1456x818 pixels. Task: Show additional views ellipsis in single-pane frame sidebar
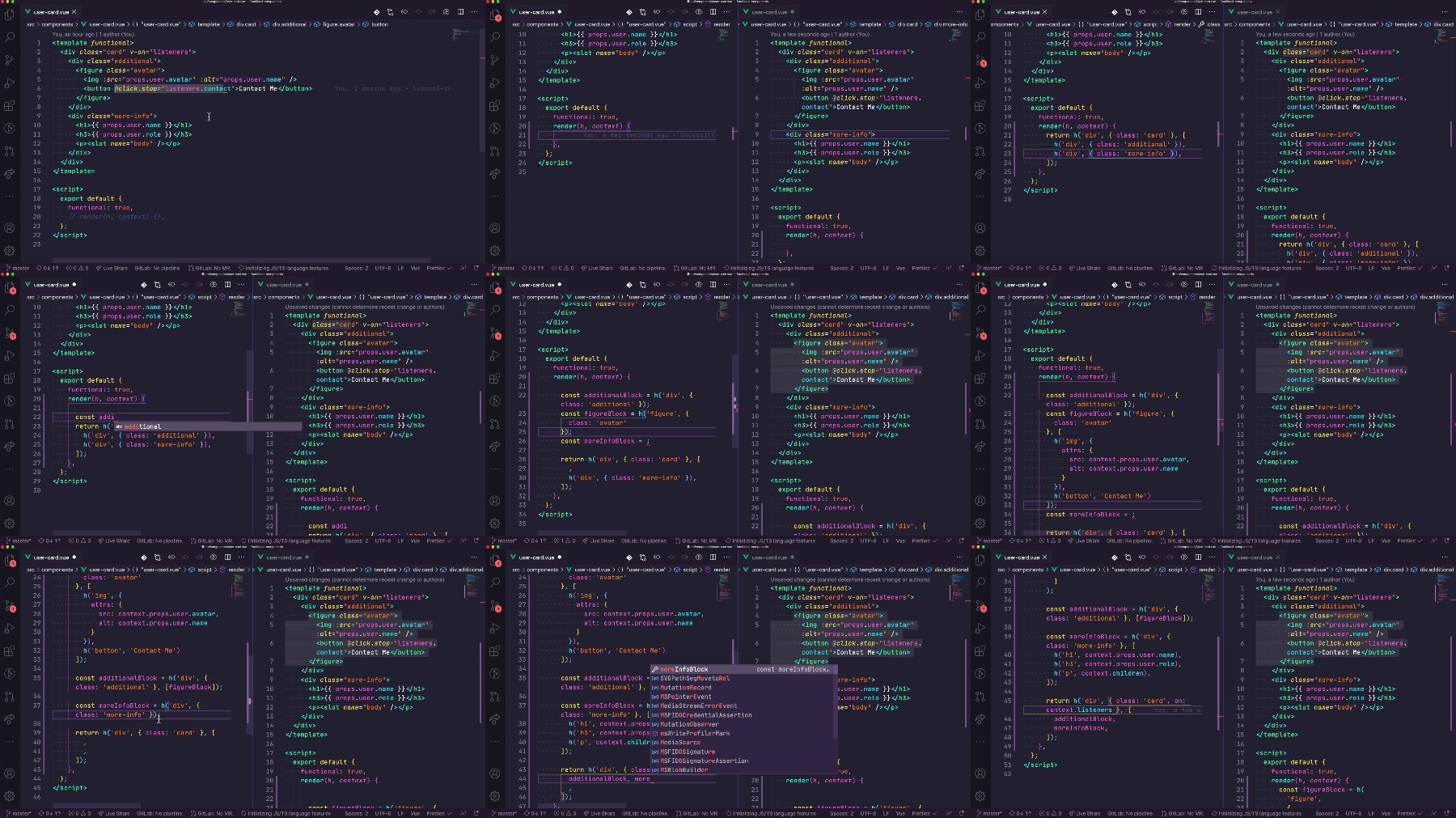10,196
